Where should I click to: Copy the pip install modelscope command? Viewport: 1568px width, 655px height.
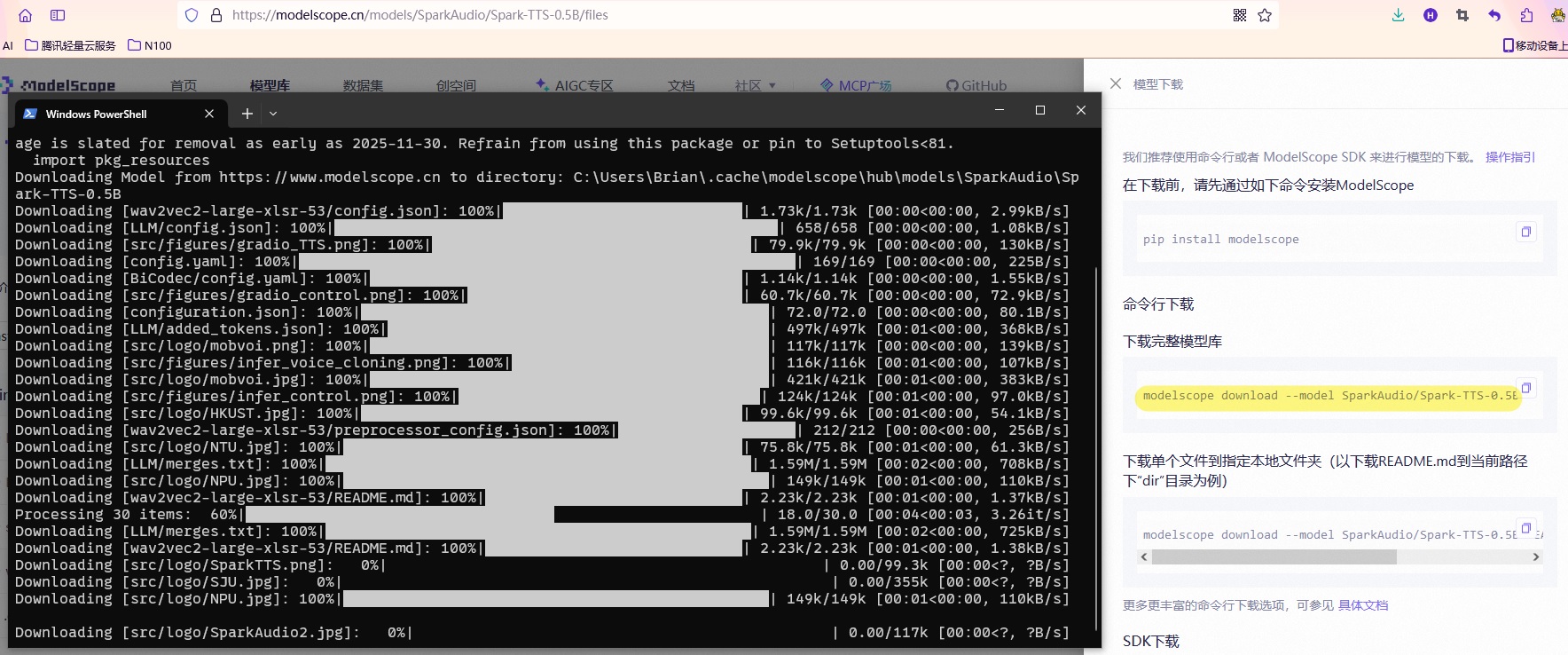(1525, 232)
